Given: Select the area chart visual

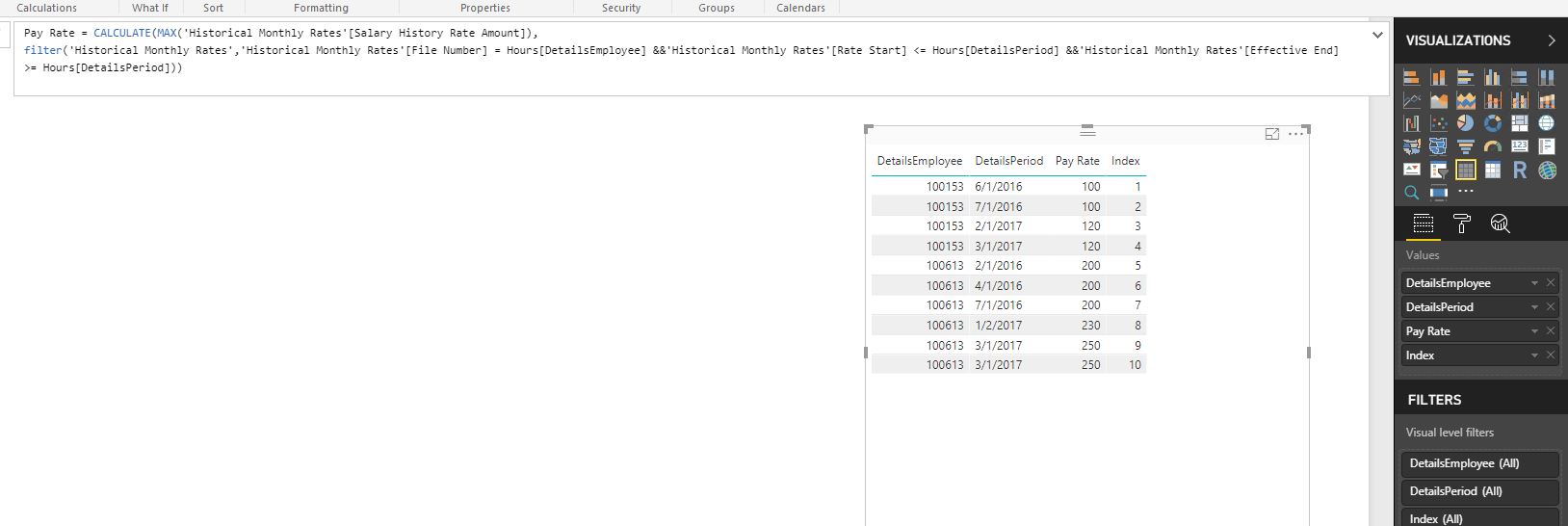Looking at the screenshot, I should pyautogui.click(x=1439, y=100).
